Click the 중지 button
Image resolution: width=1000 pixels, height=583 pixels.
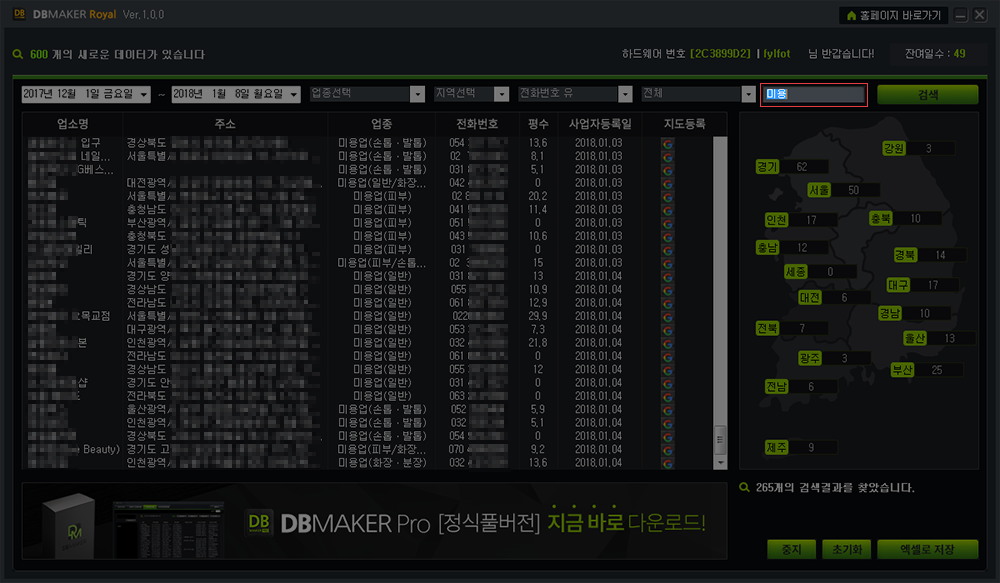(x=791, y=549)
